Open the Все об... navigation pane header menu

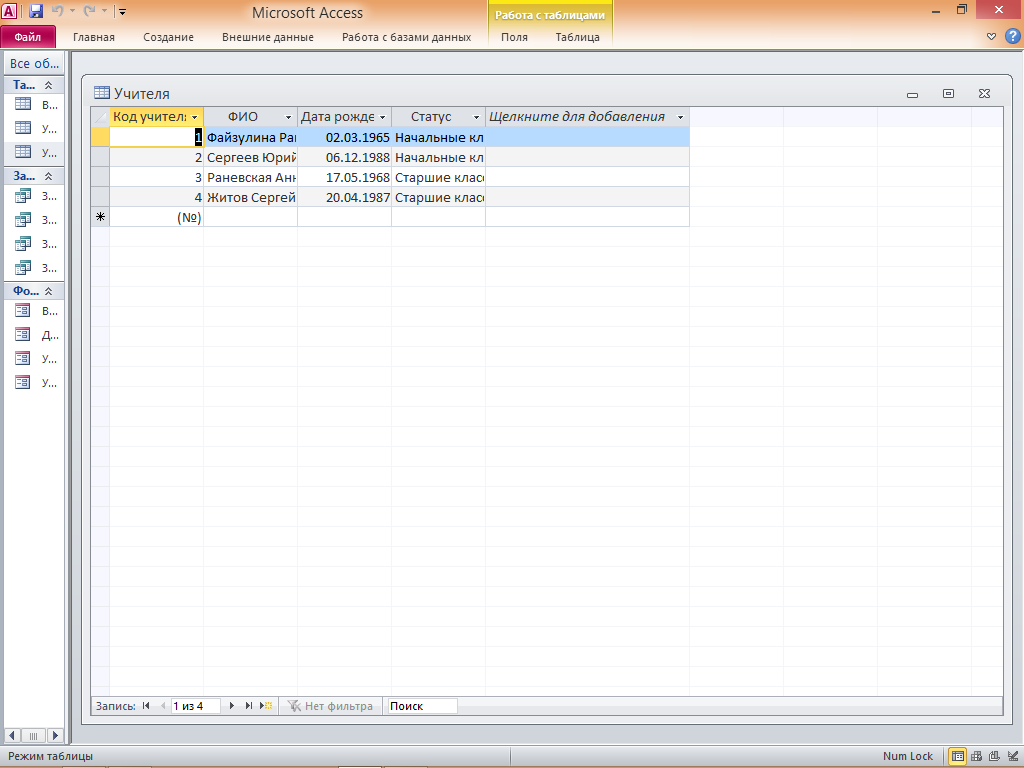34,63
